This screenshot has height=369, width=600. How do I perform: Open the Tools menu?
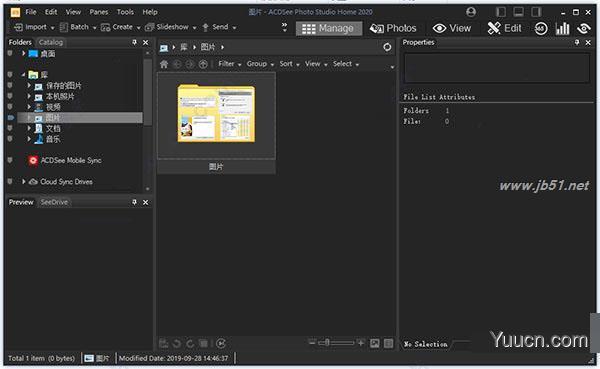click(125, 12)
